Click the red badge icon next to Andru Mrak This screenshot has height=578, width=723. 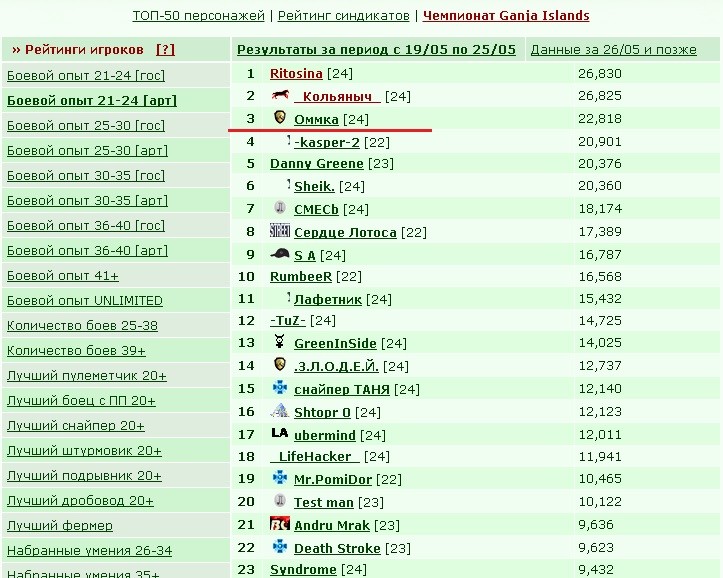tap(280, 524)
